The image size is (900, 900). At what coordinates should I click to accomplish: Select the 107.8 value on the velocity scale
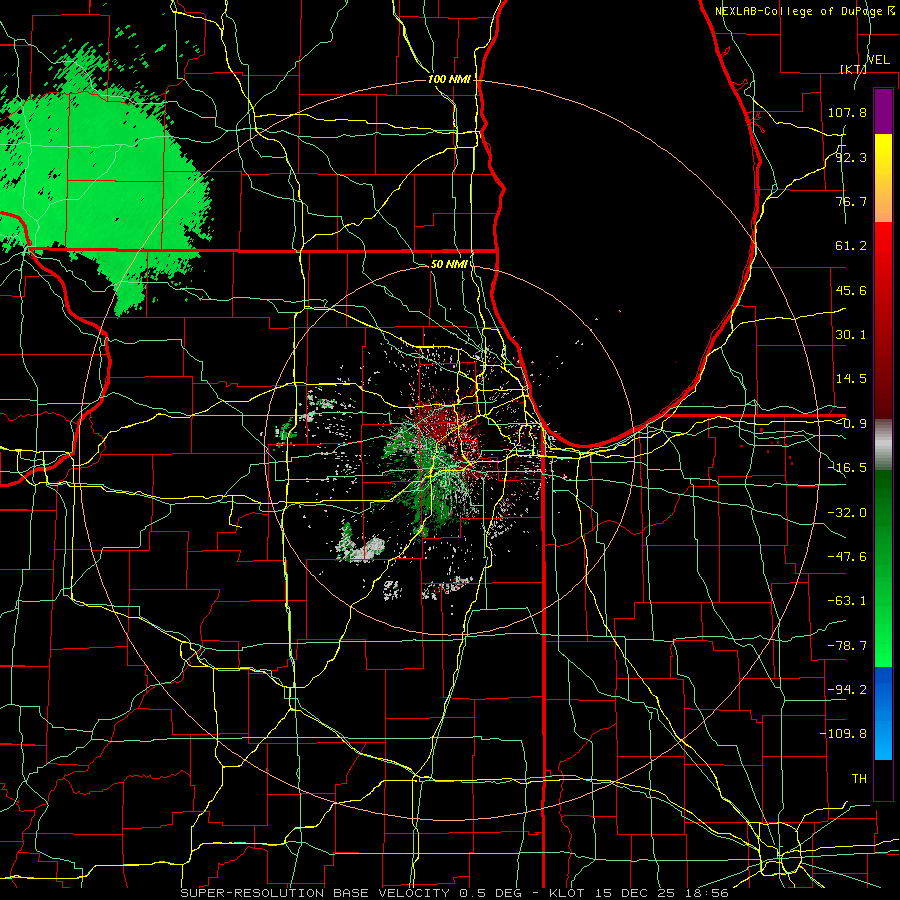tap(847, 112)
